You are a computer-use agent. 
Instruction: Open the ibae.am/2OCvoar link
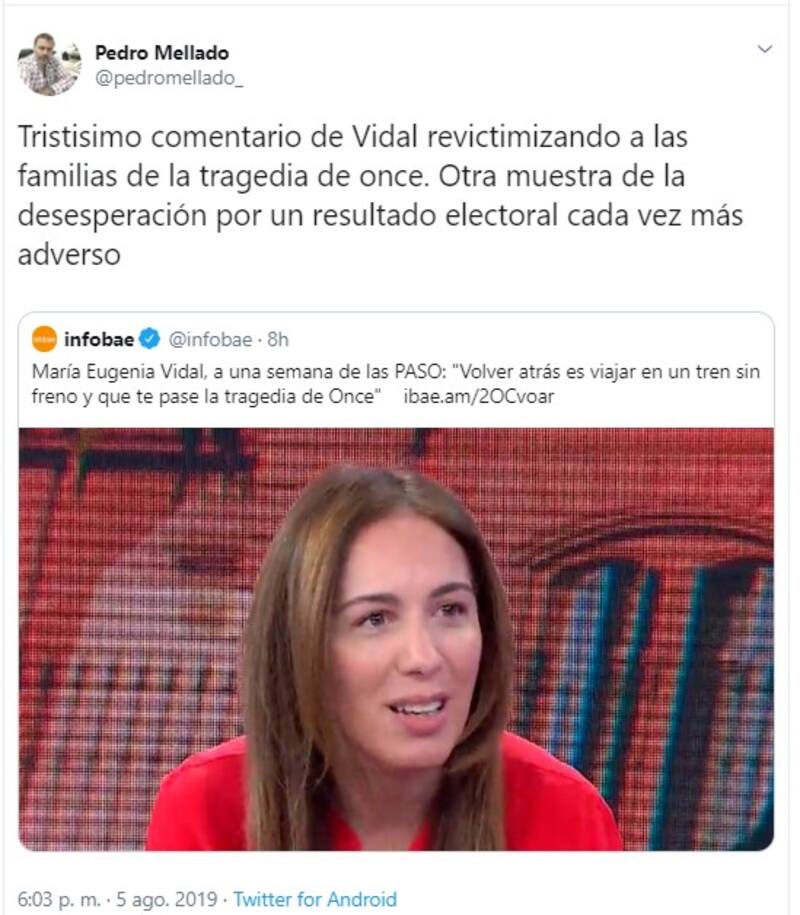click(478, 396)
